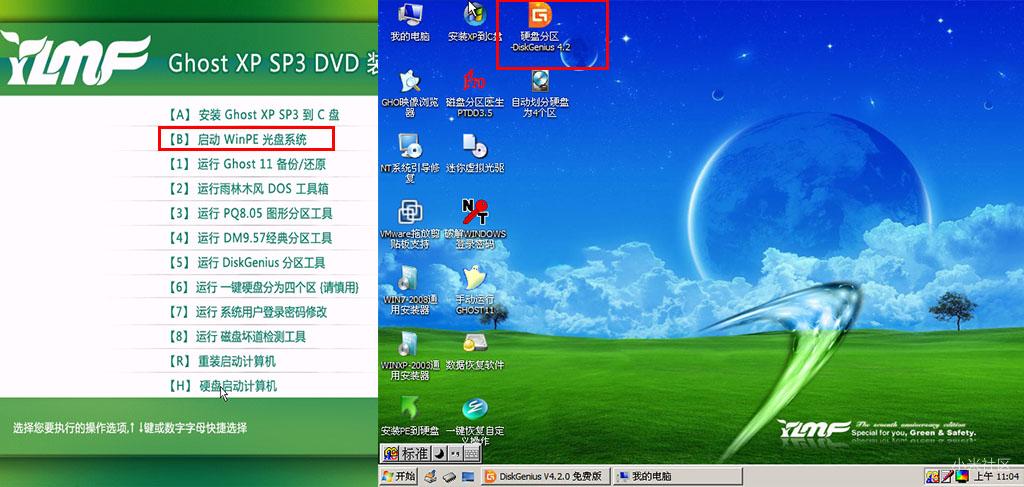Open WIN7-2008通用安装器 desktop icon
Screen dimensions: 1024x487
[x=409, y=291]
